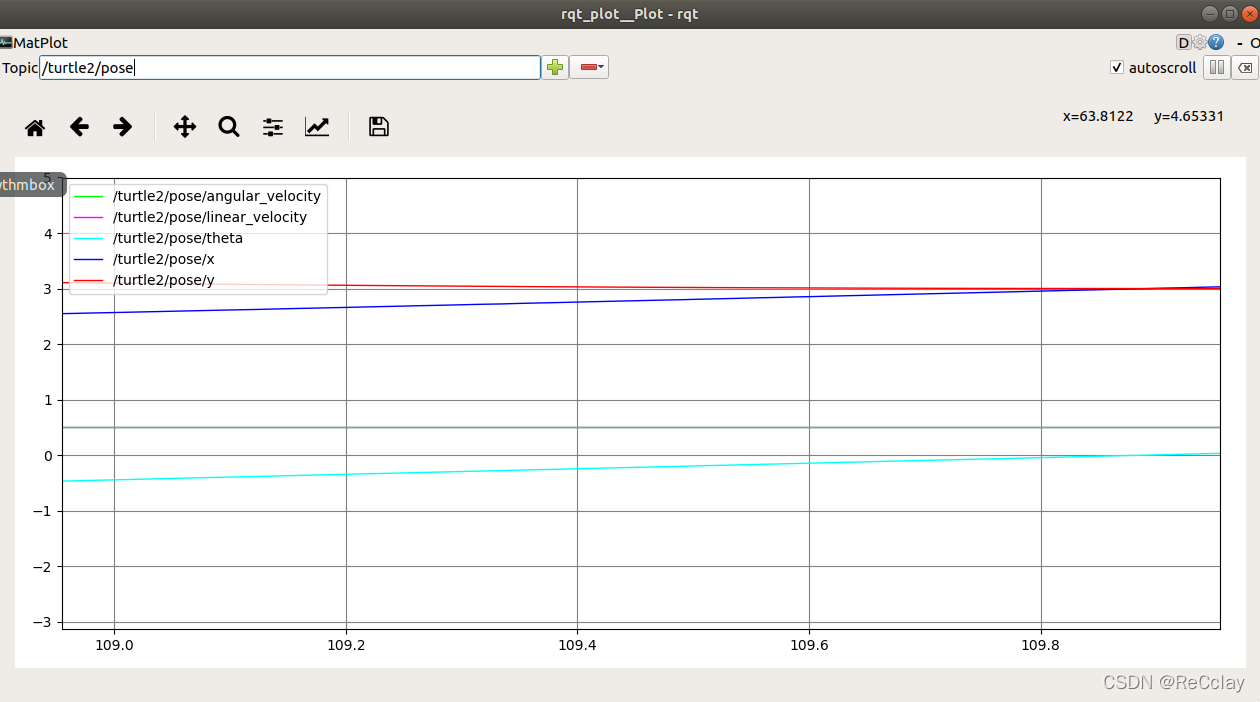Click the MatPlot panel title label

[x=40, y=43]
